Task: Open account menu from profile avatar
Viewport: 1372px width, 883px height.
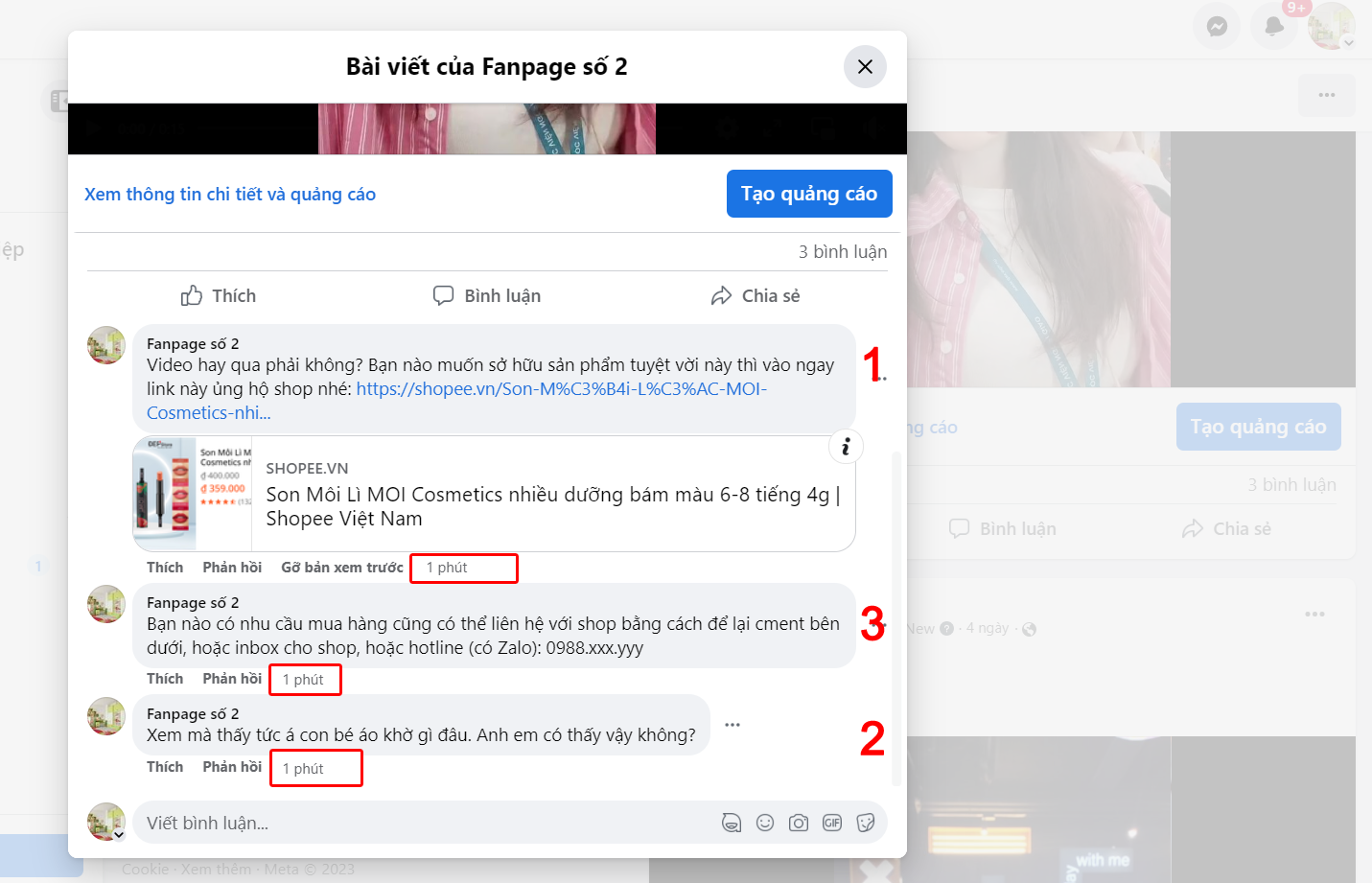Action: point(1332,26)
